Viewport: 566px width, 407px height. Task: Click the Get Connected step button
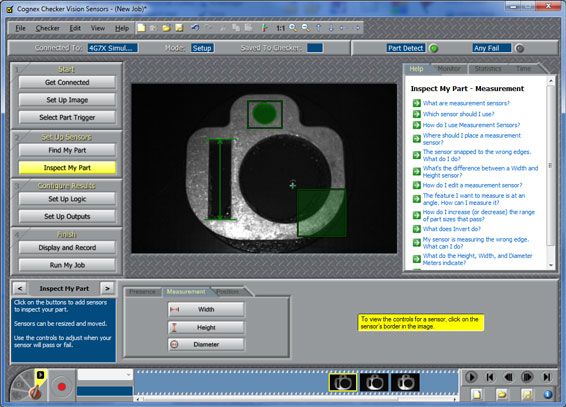[67, 82]
